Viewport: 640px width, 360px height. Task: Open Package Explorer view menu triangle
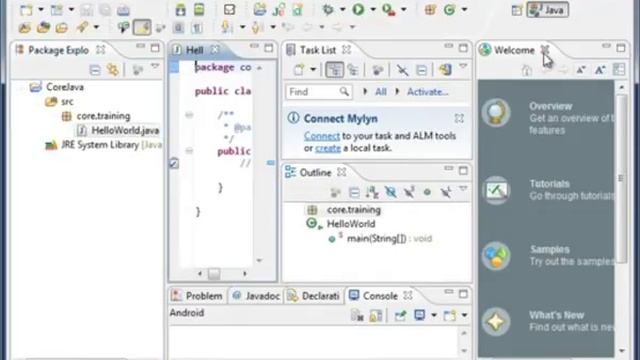click(x=155, y=66)
